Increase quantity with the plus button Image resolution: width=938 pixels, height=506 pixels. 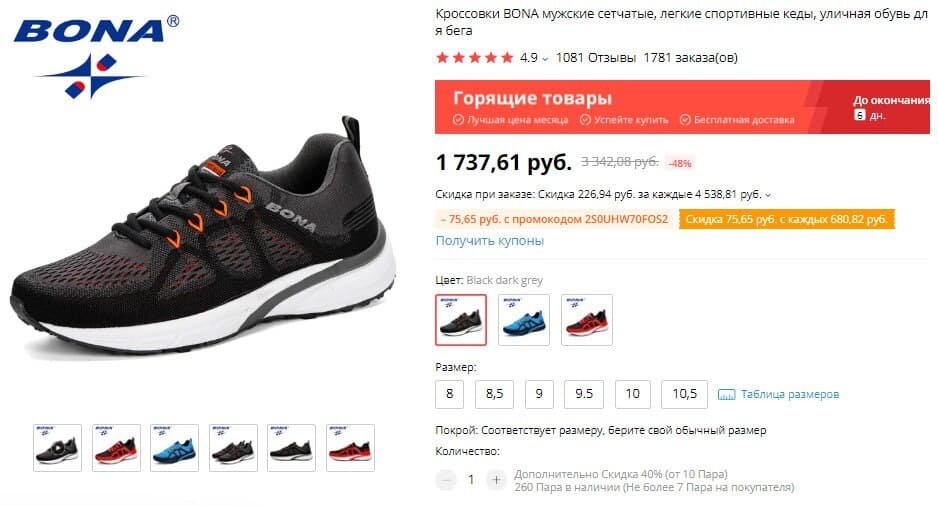click(496, 480)
